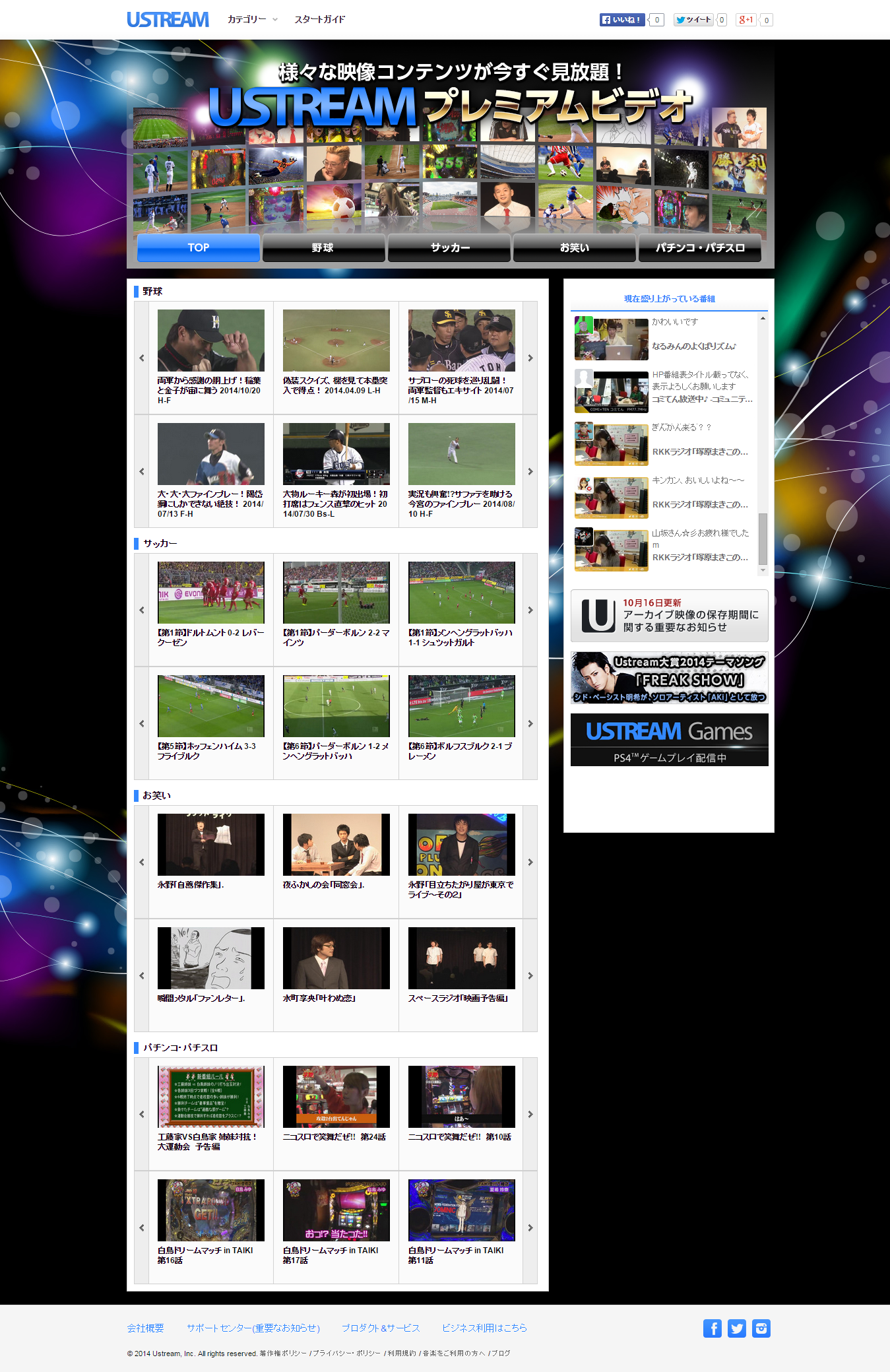
Task: Show previous videos in first お笑い row
Action: (x=141, y=862)
